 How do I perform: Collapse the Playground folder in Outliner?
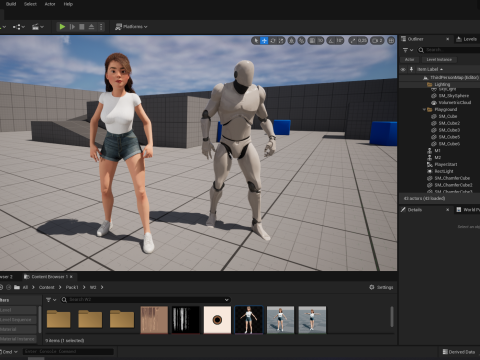tap(424, 109)
